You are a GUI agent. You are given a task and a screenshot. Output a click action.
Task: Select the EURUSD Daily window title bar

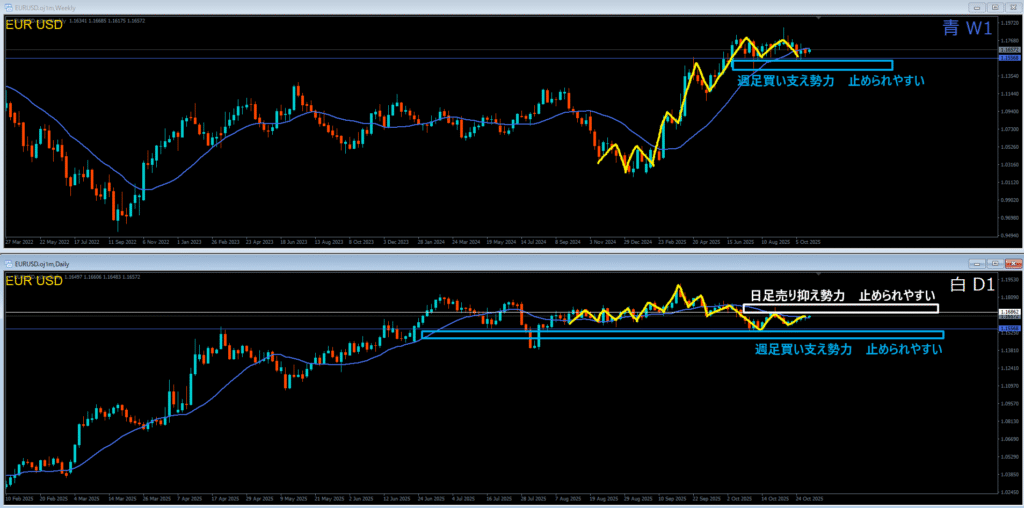pyautogui.click(x=400, y=261)
